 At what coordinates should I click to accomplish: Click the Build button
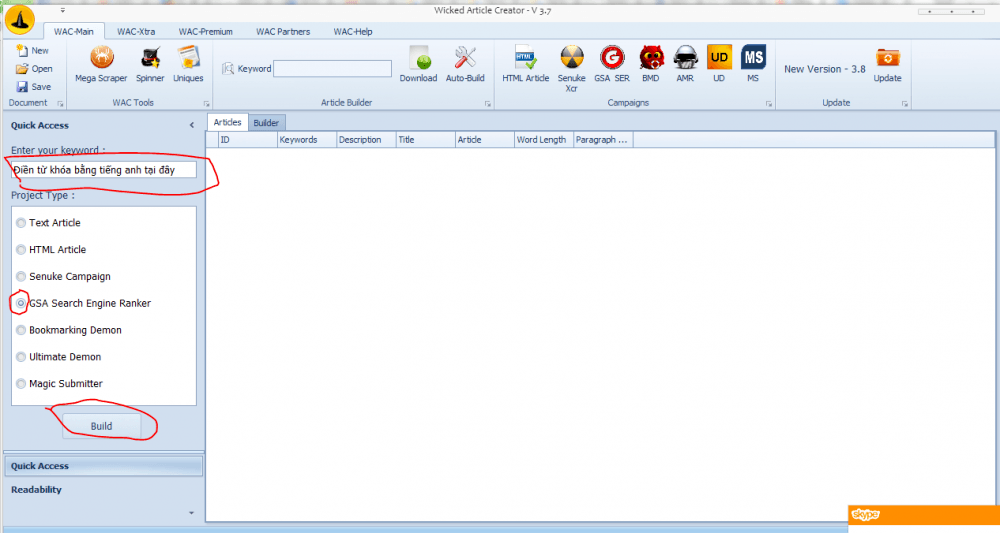[101, 426]
